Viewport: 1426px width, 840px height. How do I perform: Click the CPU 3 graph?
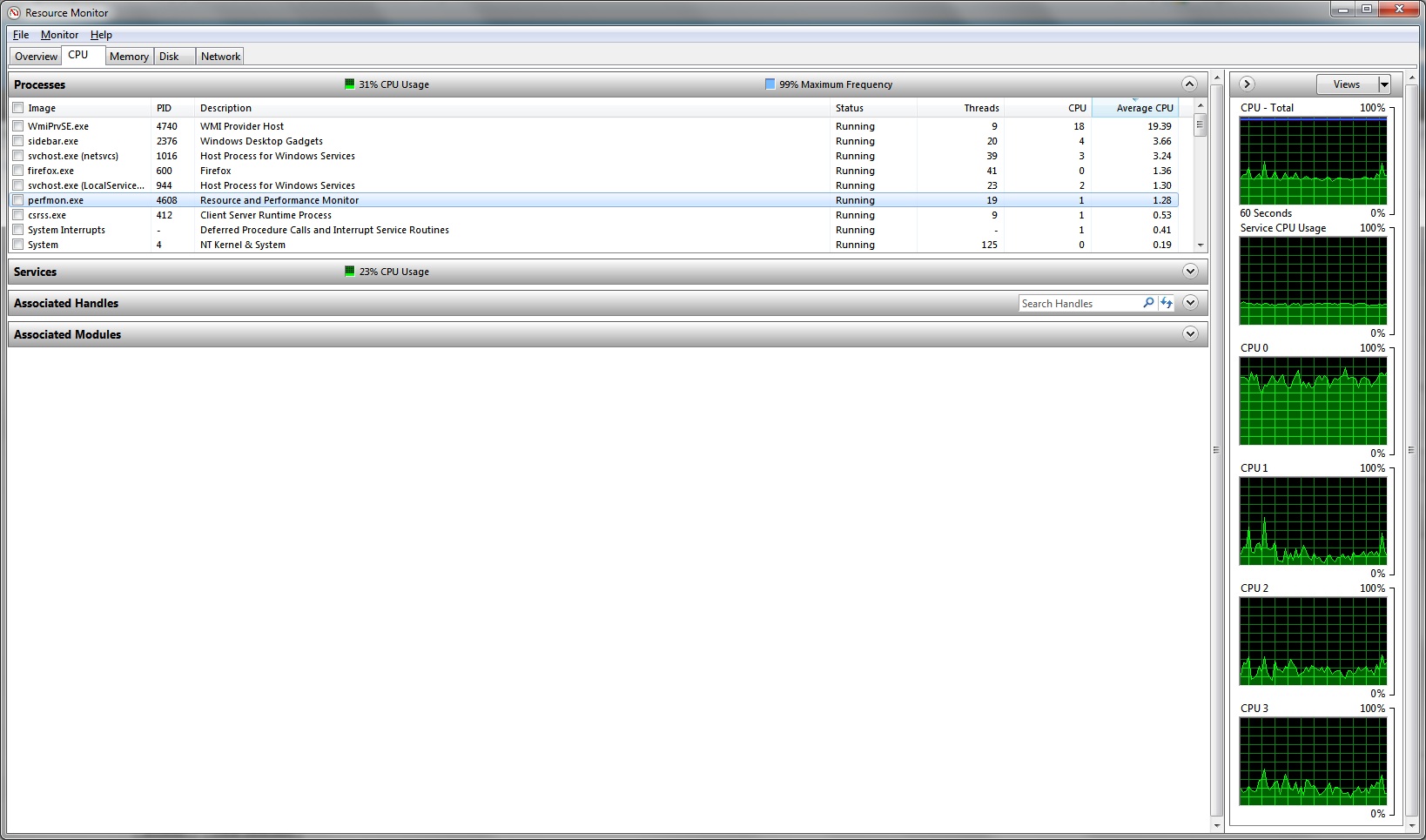[x=1313, y=762]
